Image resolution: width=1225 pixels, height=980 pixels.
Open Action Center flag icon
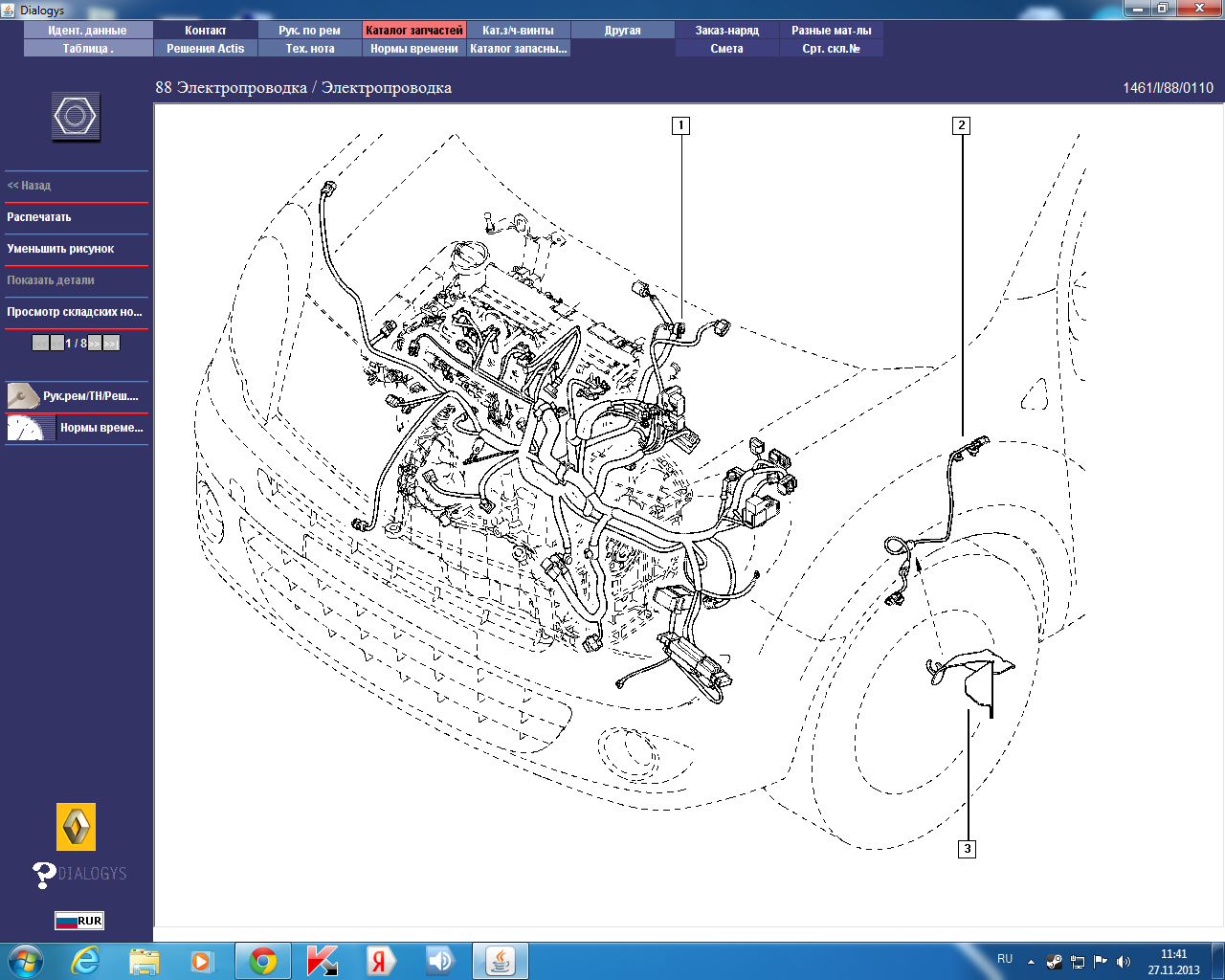click(x=1101, y=962)
